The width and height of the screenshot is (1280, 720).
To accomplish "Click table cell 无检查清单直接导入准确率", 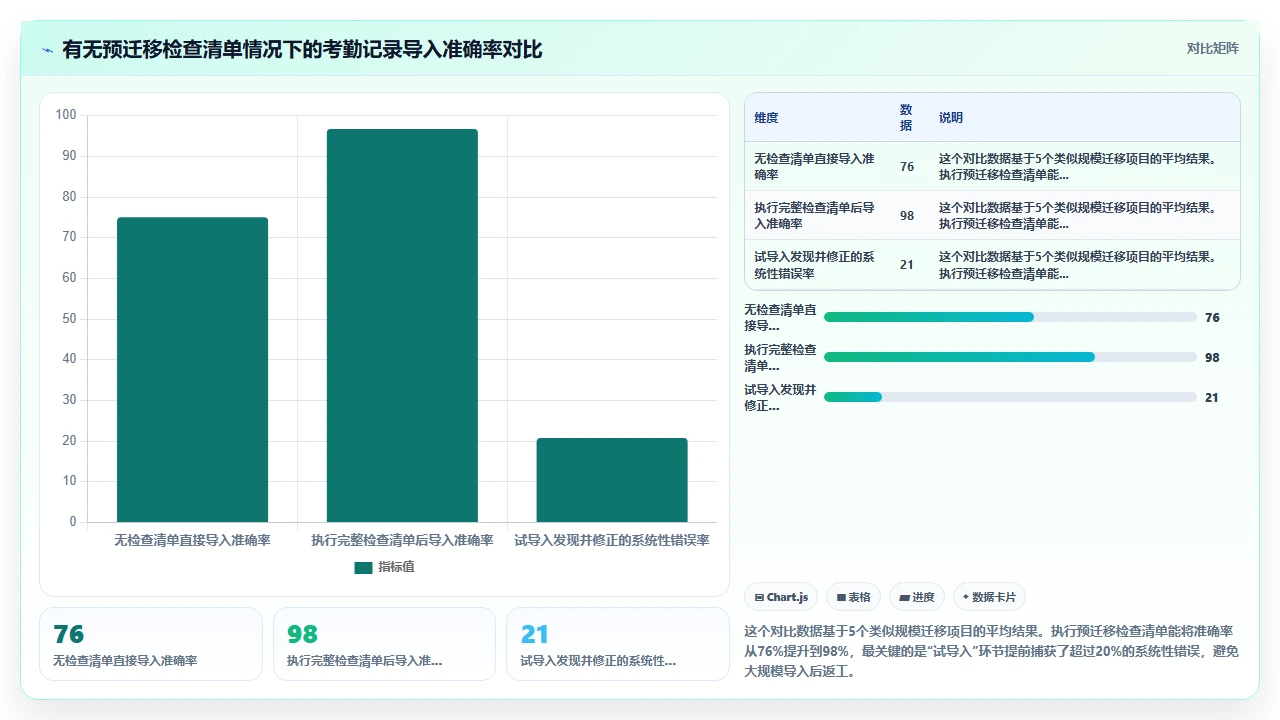I will click(x=817, y=167).
